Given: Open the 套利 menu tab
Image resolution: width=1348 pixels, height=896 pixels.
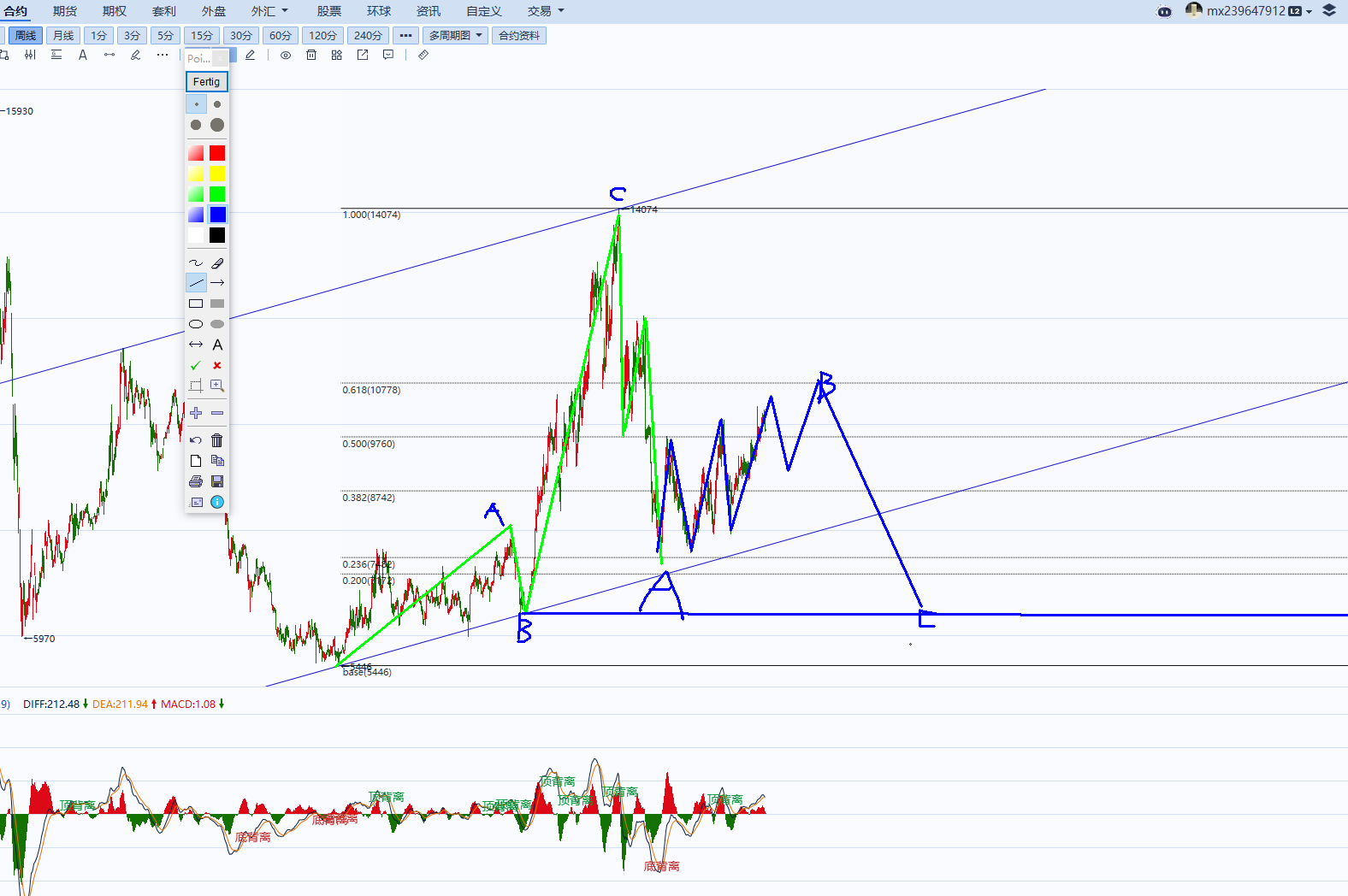Looking at the screenshot, I should pyautogui.click(x=164, y=11).
